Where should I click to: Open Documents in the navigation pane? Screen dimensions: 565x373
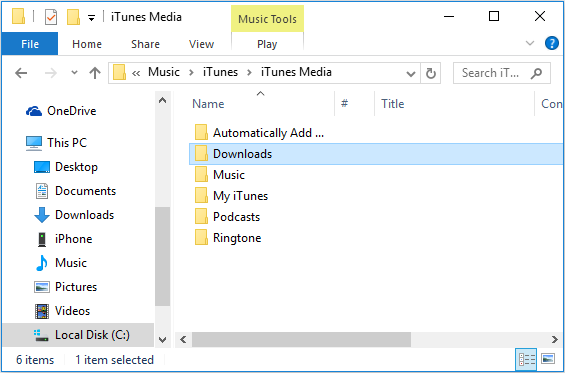[75, 191]
